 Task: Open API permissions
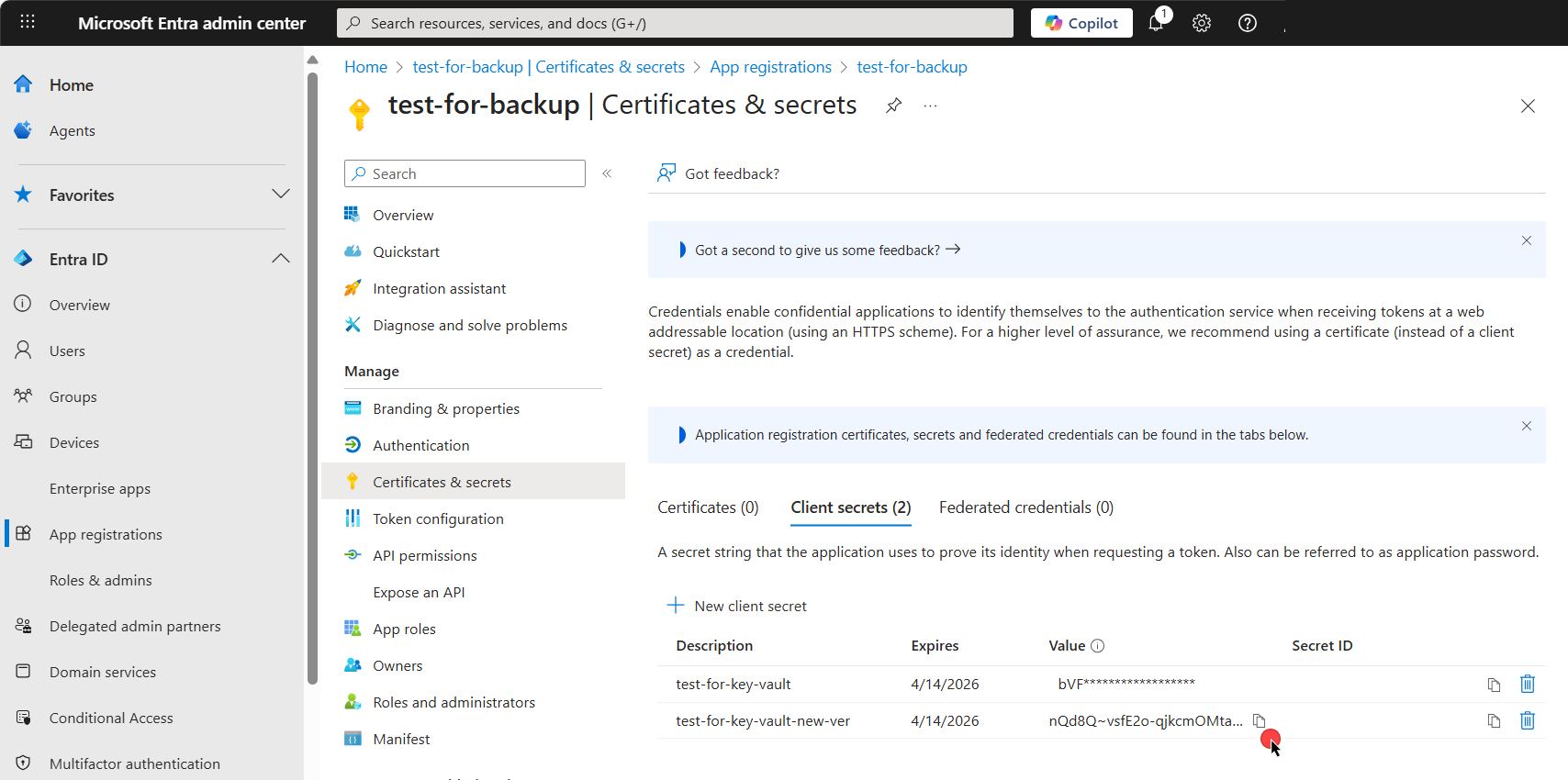424,555
